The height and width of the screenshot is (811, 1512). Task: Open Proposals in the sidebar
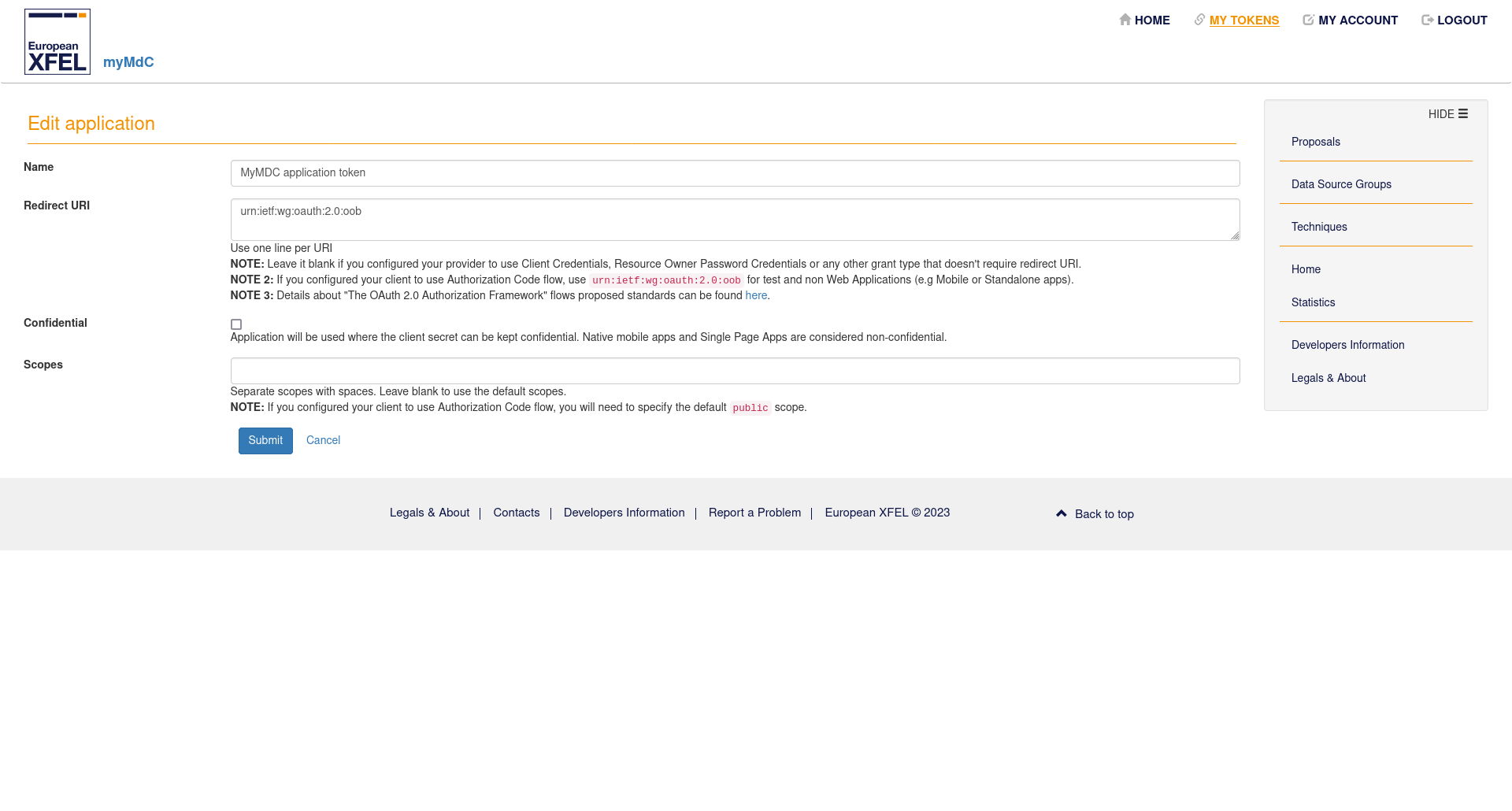tap(1315, 142)
